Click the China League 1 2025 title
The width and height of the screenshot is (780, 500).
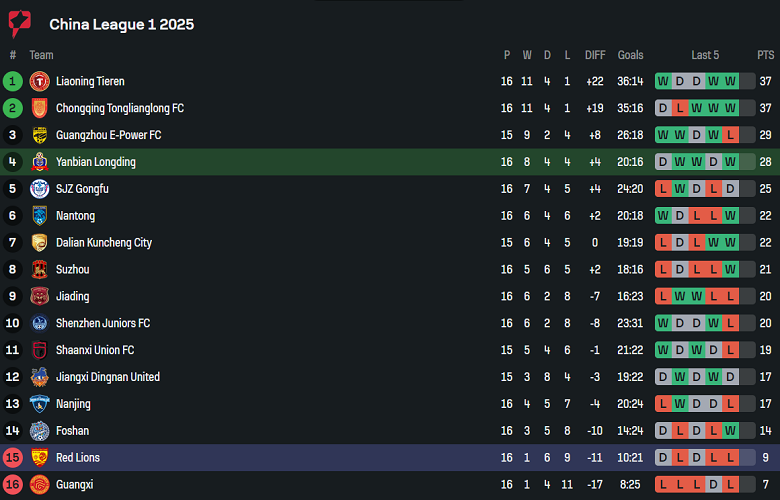point(121,24)
